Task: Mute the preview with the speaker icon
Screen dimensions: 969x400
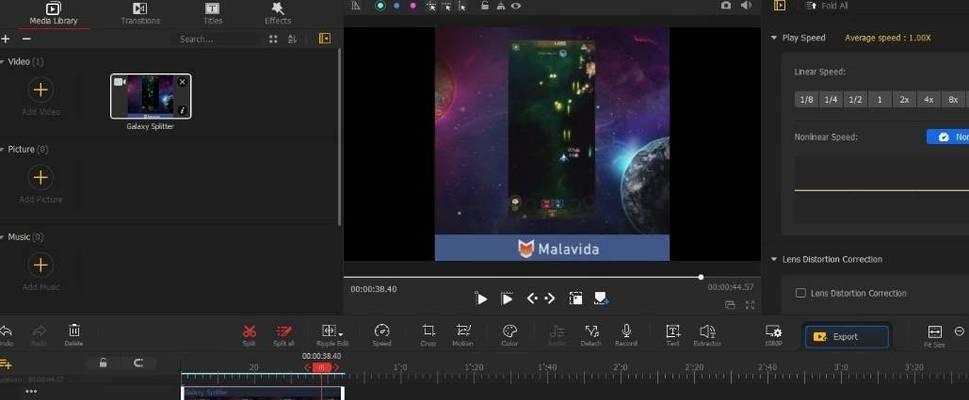Action: [747, 6]
